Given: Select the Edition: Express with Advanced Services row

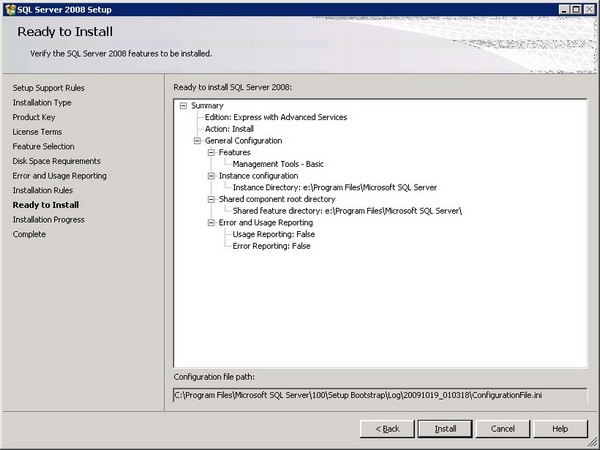Looking at the screenshot, I should [x=276, y=117].
